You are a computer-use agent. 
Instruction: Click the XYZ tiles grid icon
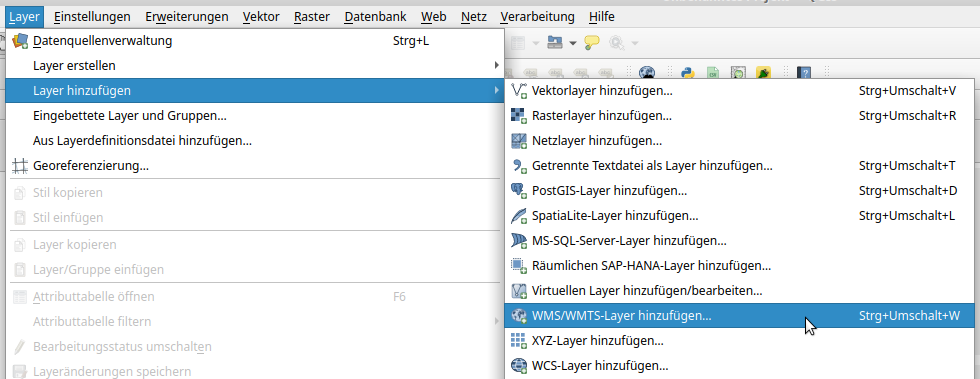(x=519, y=341)
